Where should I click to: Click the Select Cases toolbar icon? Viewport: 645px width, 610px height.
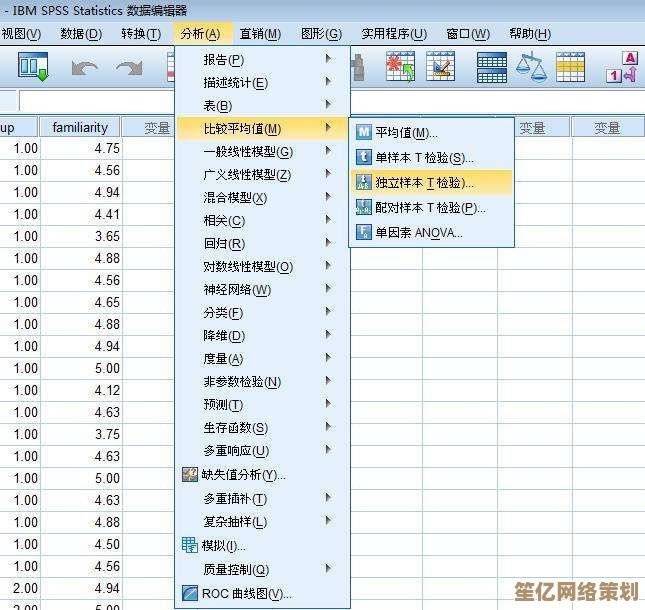coord(571,68)
